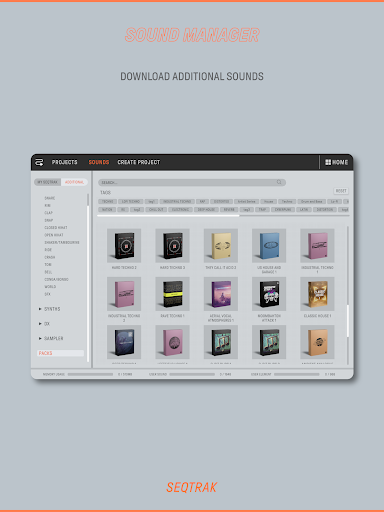
Task: Toggle the DISTORTED tag filter
Action: point(221,201)
